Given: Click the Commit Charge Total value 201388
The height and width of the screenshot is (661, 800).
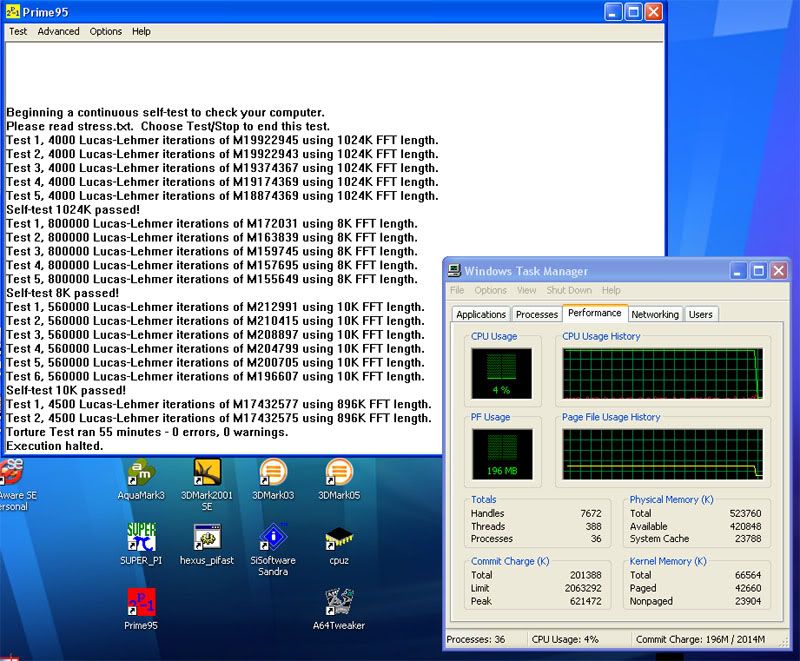Looking at the screenshot, I should pos(586,575).
